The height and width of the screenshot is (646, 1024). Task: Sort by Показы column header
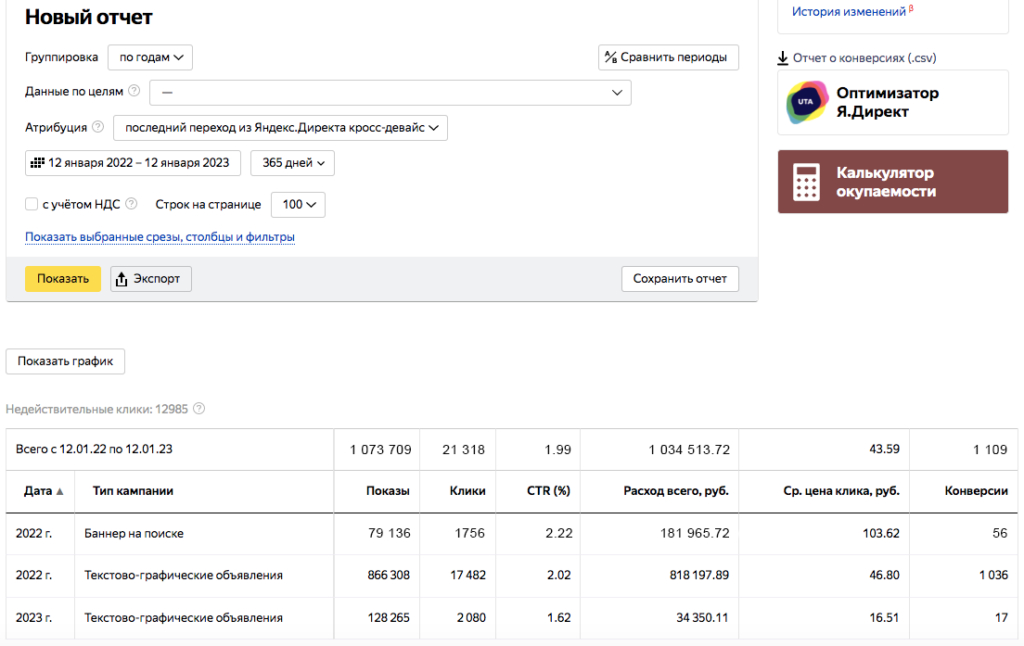[x=388, y=491]
